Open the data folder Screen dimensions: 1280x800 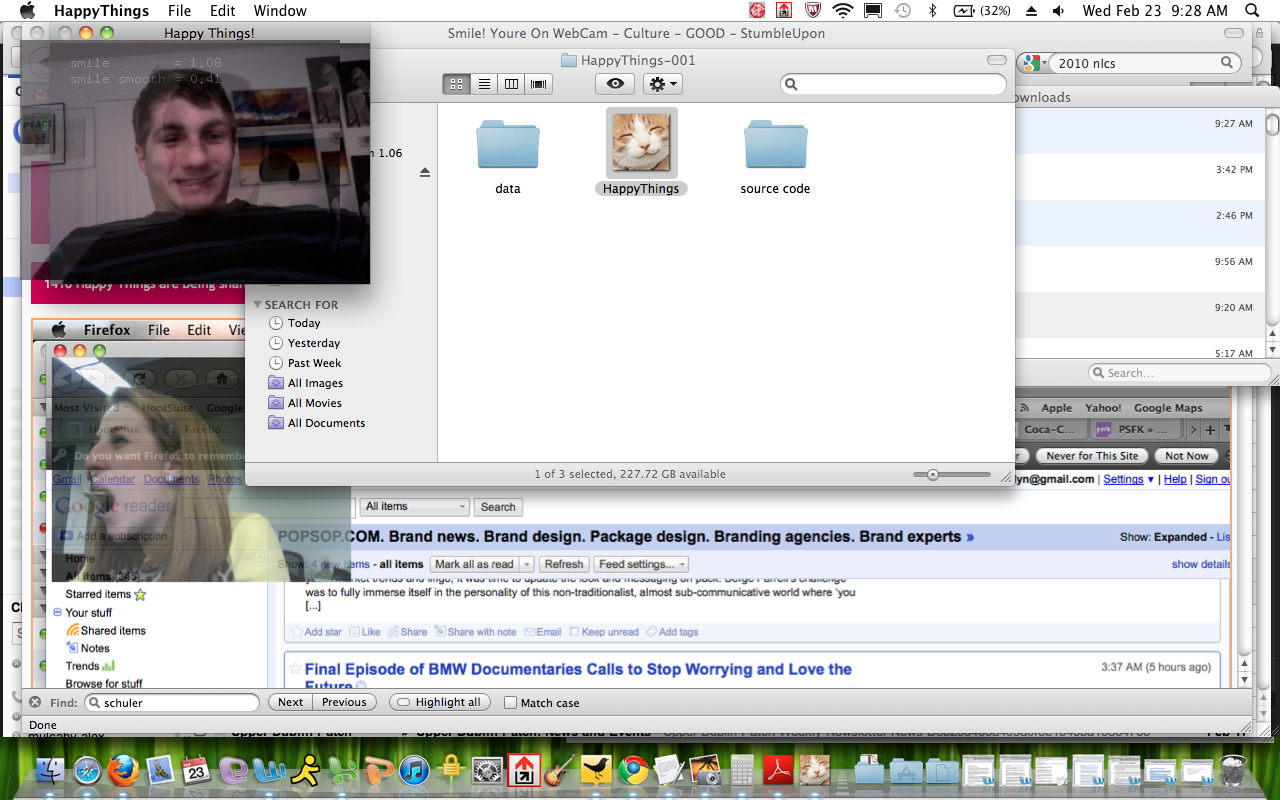pos(508,146)
